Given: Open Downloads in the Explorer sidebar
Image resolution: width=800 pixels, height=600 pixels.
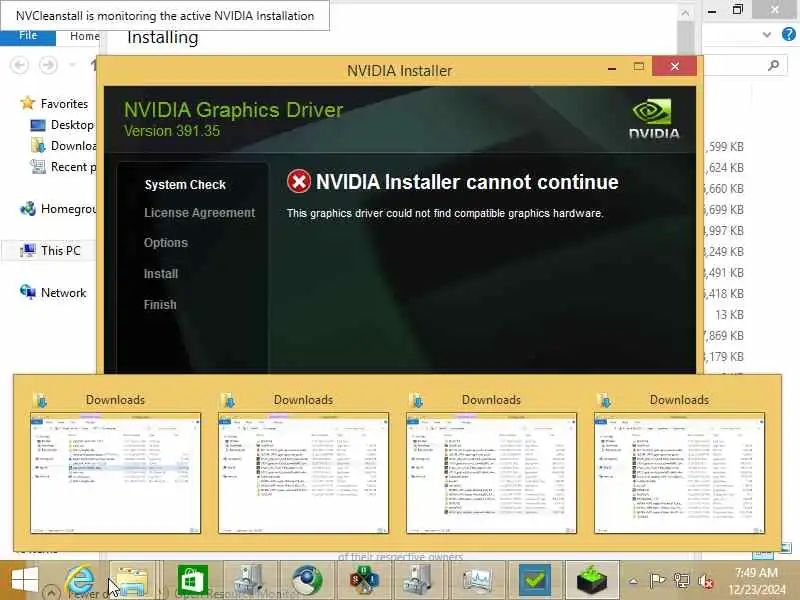Looking at the screenshot, I should click(x=64, y=146).
